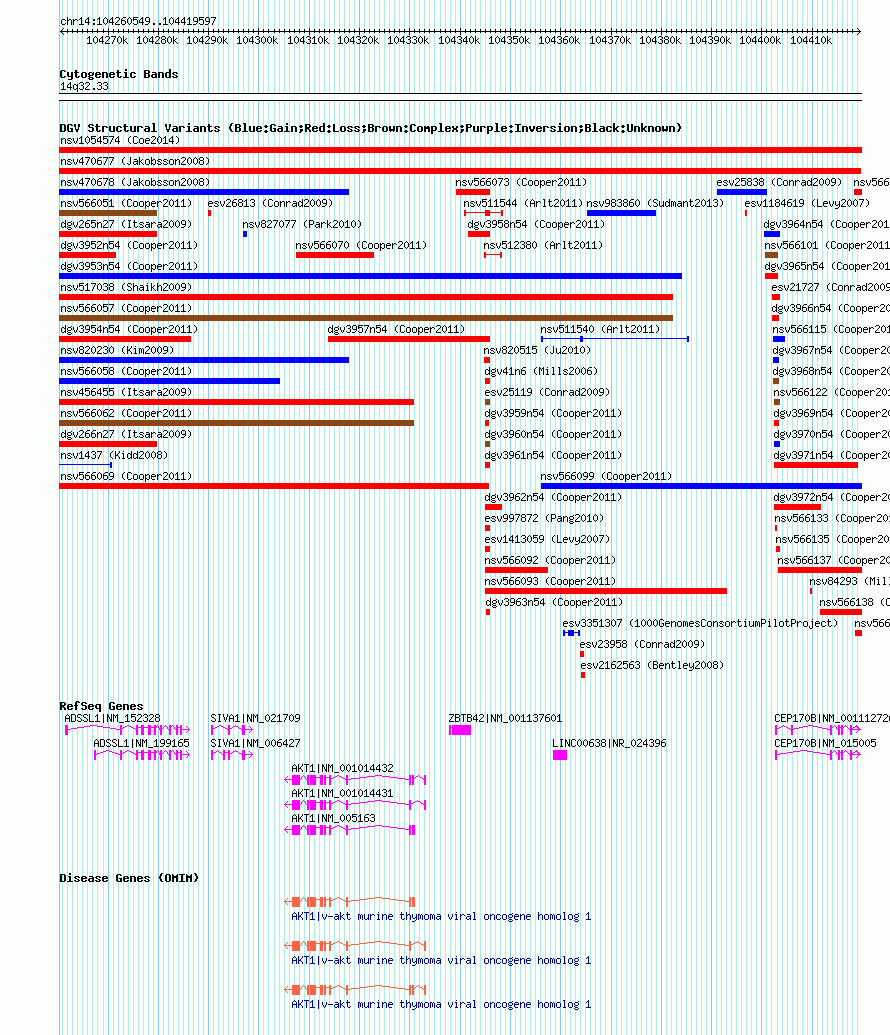Click esv2162563 (Bentley2008) variant label

(x=652, y=665)
